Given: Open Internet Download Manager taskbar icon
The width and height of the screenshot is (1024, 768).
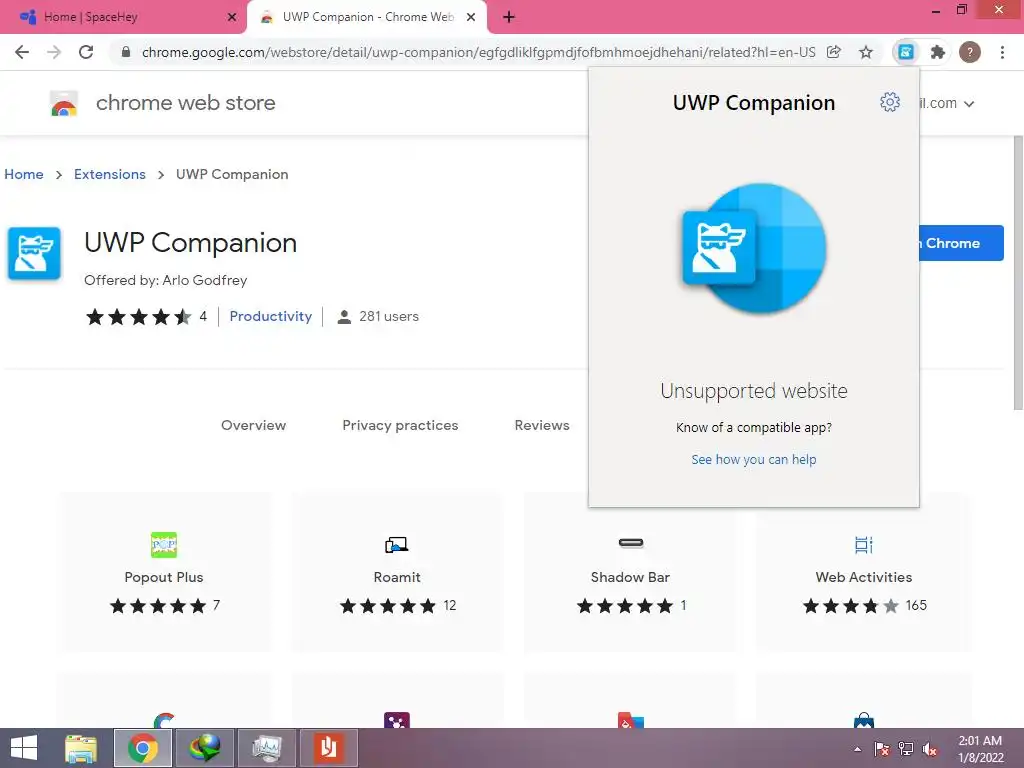Looking at the screenshot, I should (x=205, y=748).
